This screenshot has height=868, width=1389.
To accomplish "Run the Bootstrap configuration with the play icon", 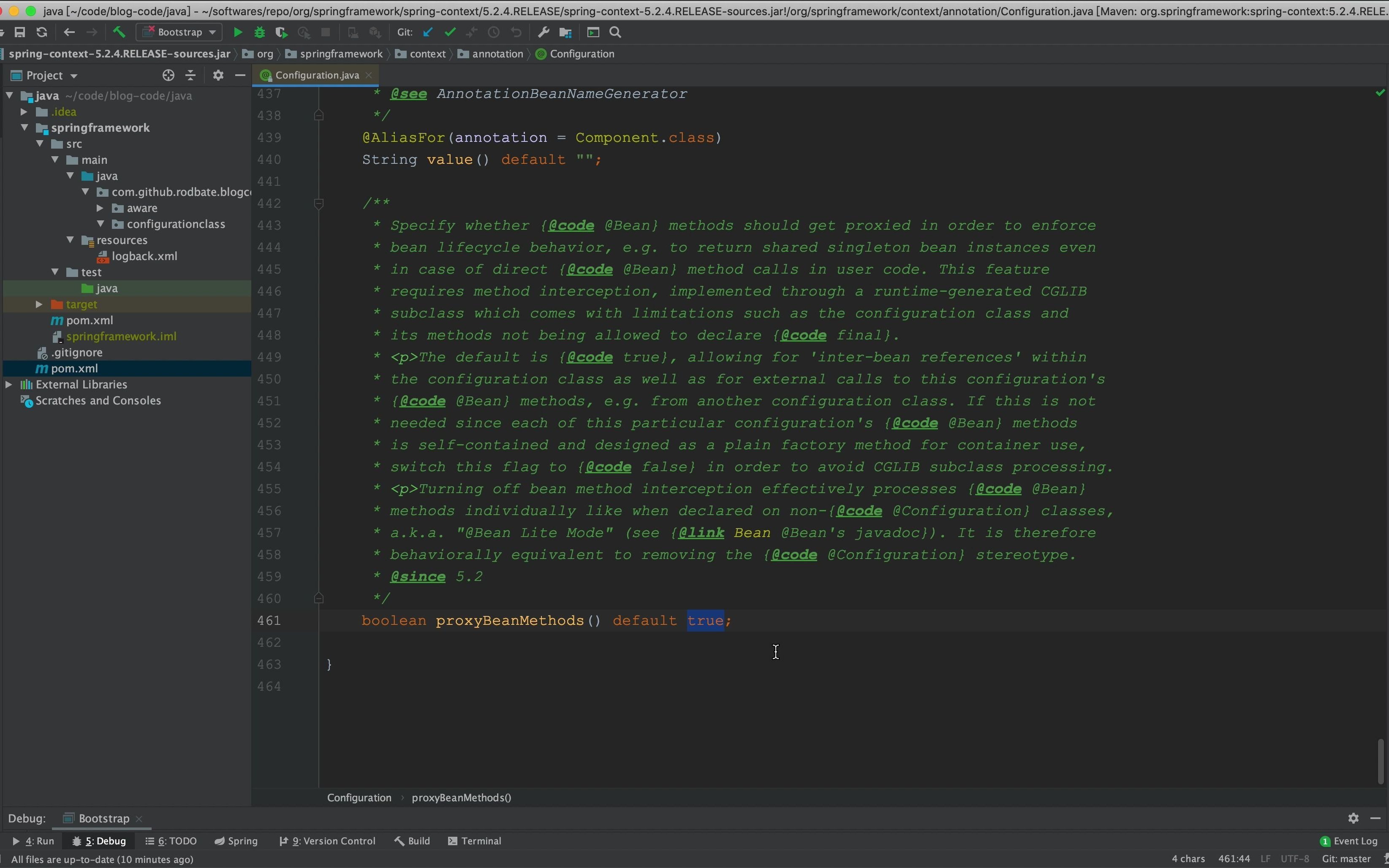I will tap(238, 33).
